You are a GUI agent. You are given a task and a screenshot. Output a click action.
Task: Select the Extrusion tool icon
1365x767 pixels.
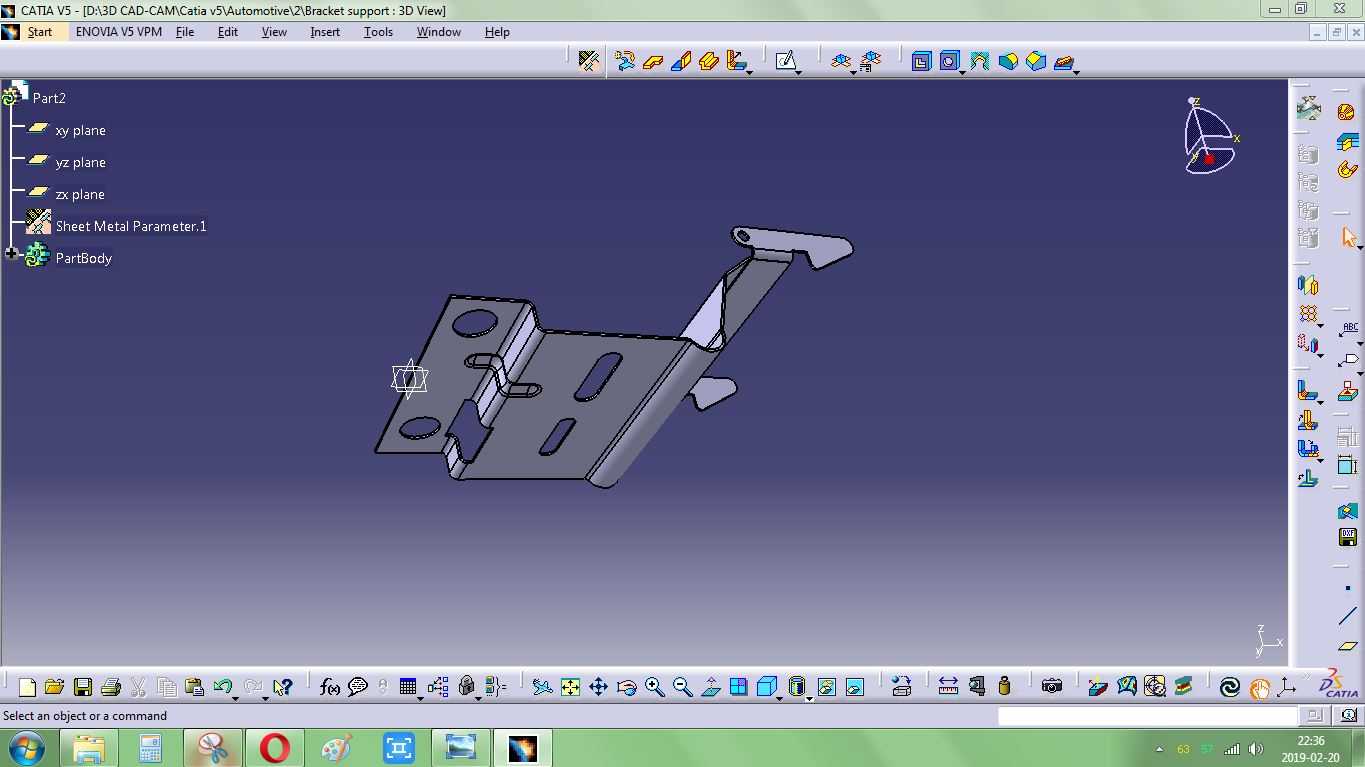click(x=709, y=61)
